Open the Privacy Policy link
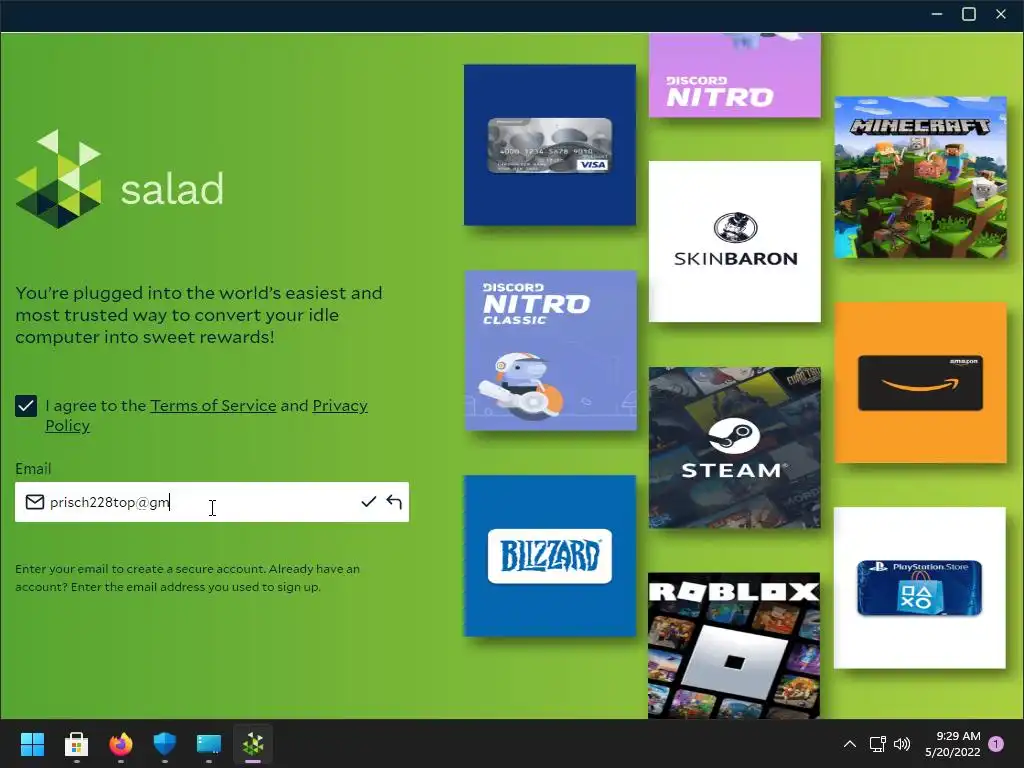The width and height of the screenshot is (1024, 768). pos(206,415)
